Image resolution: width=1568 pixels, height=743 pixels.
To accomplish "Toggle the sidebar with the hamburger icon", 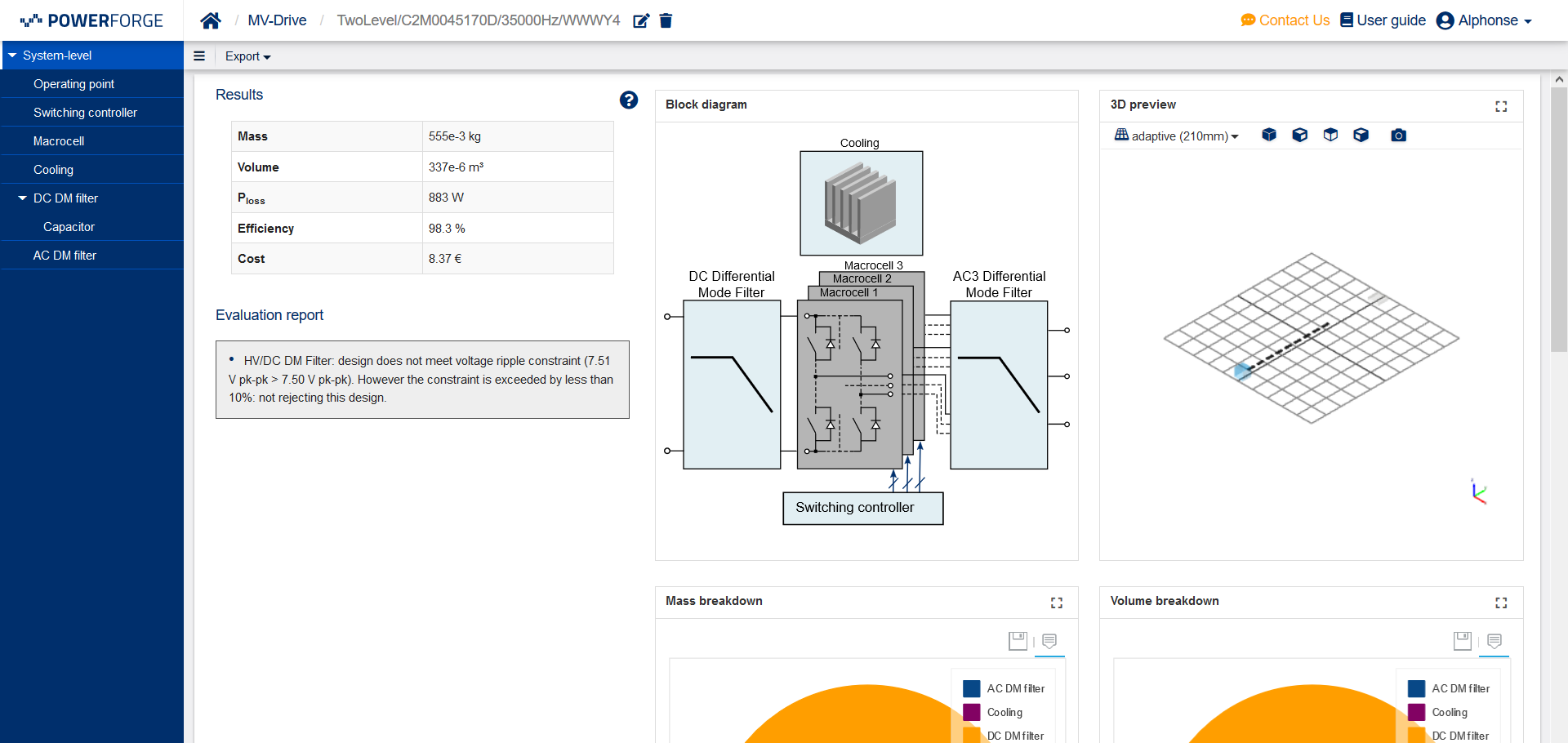I will pyautogui.click(x=199, y=56).
